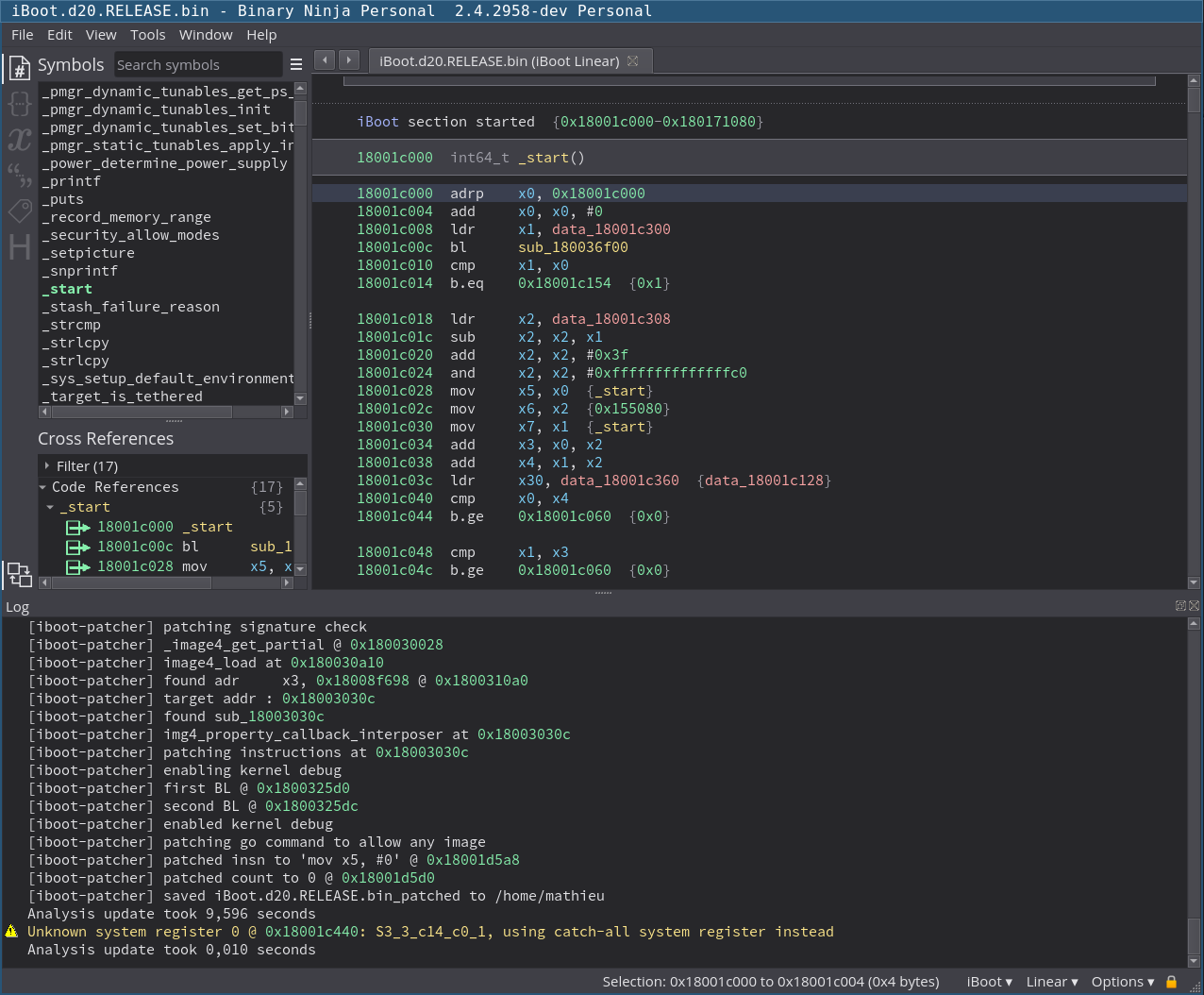
Task: Close the iBoot Linear tab
Action: (x=633, y=60)
